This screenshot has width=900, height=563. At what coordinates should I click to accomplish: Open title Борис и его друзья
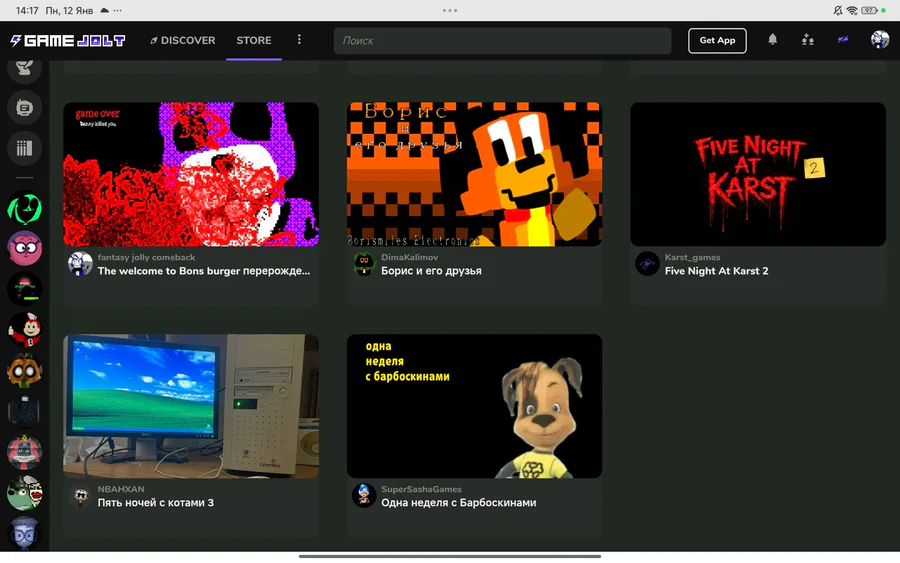(x=431, y=271)
